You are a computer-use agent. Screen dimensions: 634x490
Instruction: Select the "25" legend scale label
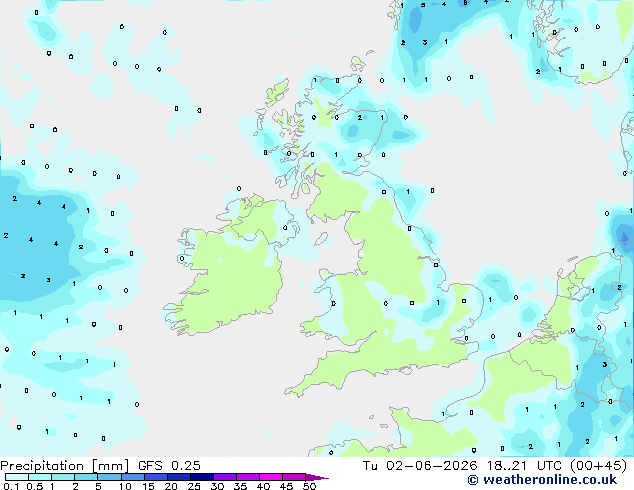click(194, 486)
